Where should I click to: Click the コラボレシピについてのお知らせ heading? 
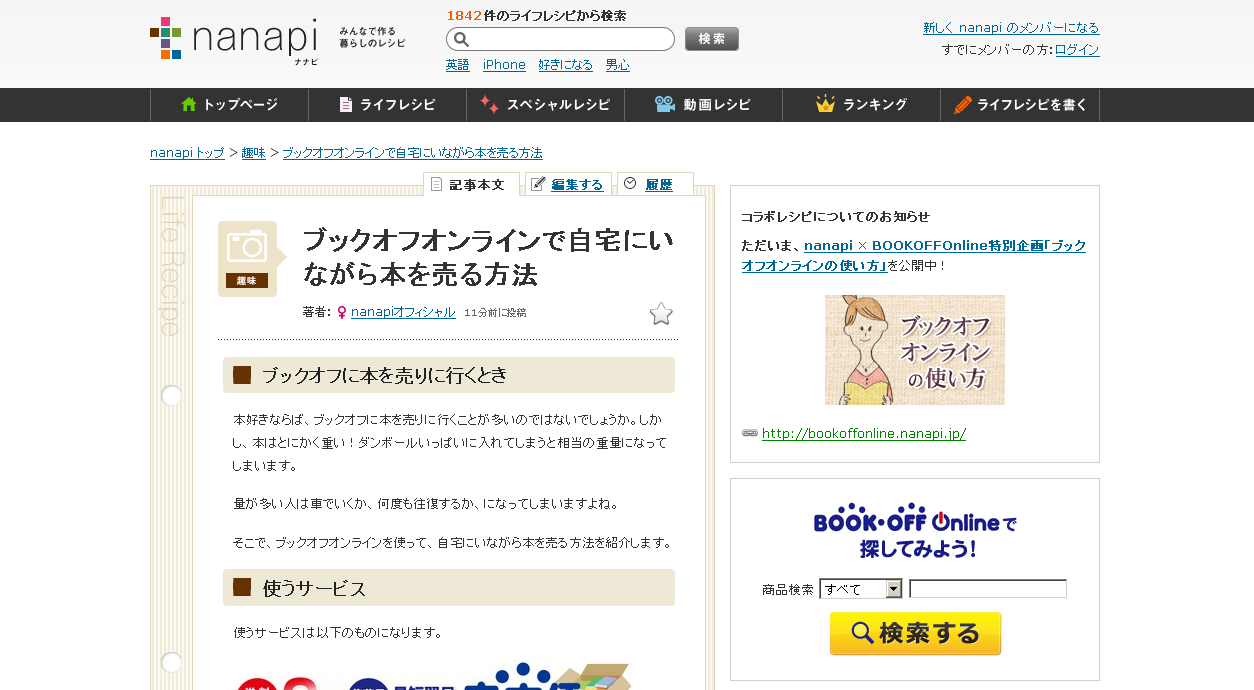tap(835, 216)
